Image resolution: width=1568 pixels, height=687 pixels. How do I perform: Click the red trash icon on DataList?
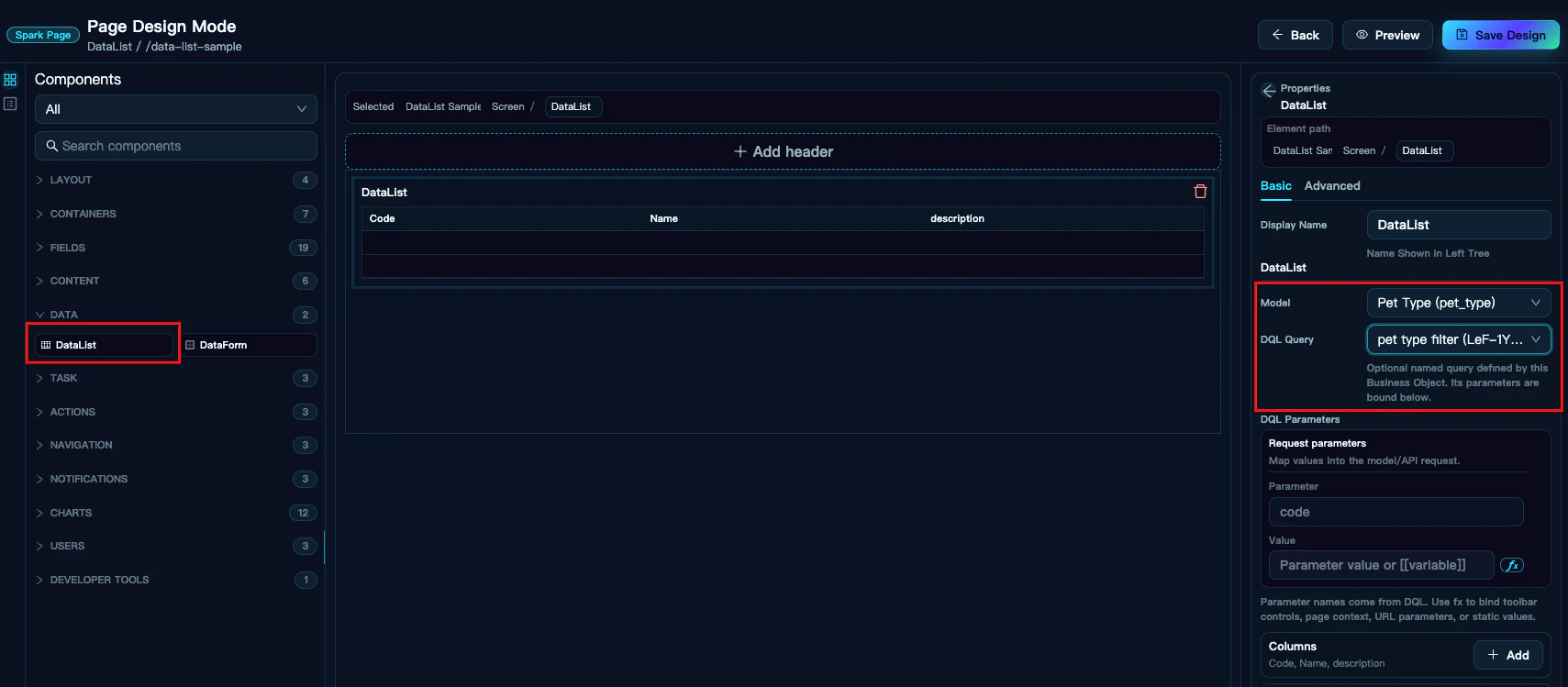[1200, 192]
